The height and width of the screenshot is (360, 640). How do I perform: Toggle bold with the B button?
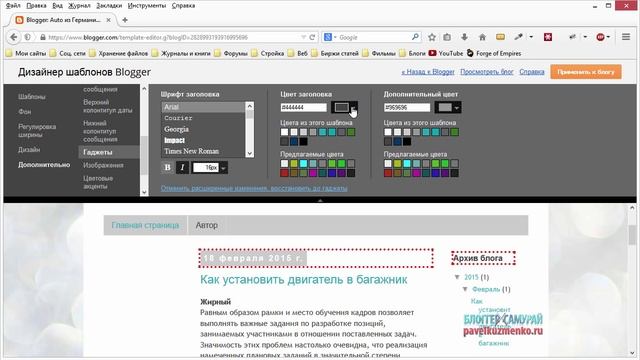(167, 167)
